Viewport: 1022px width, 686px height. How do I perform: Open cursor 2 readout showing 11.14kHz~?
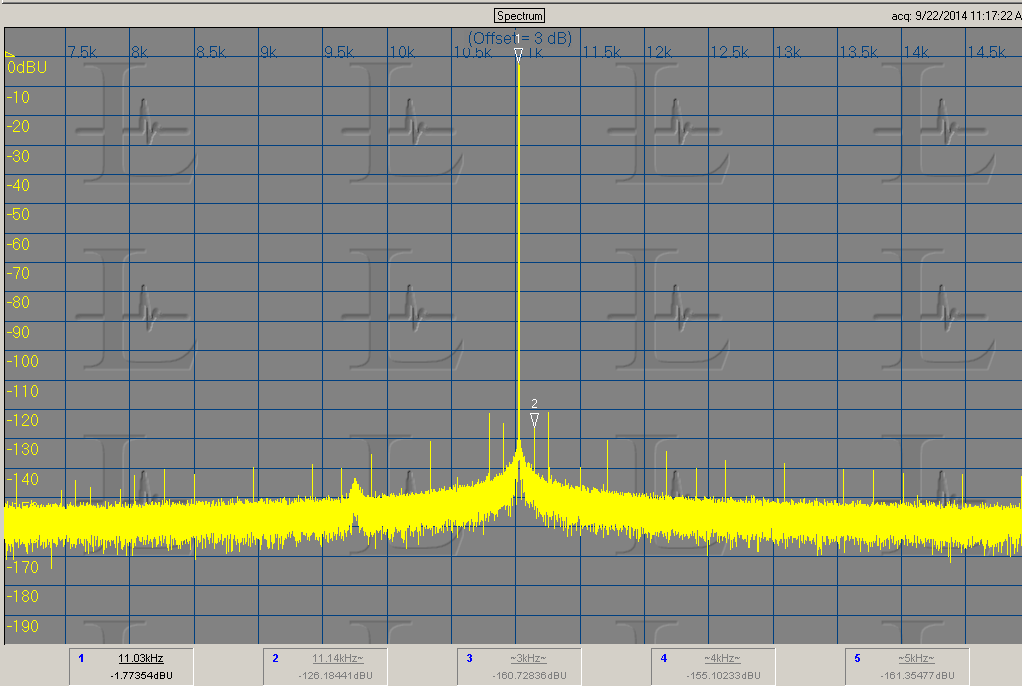pyautogui.click(x=325, y=666)
